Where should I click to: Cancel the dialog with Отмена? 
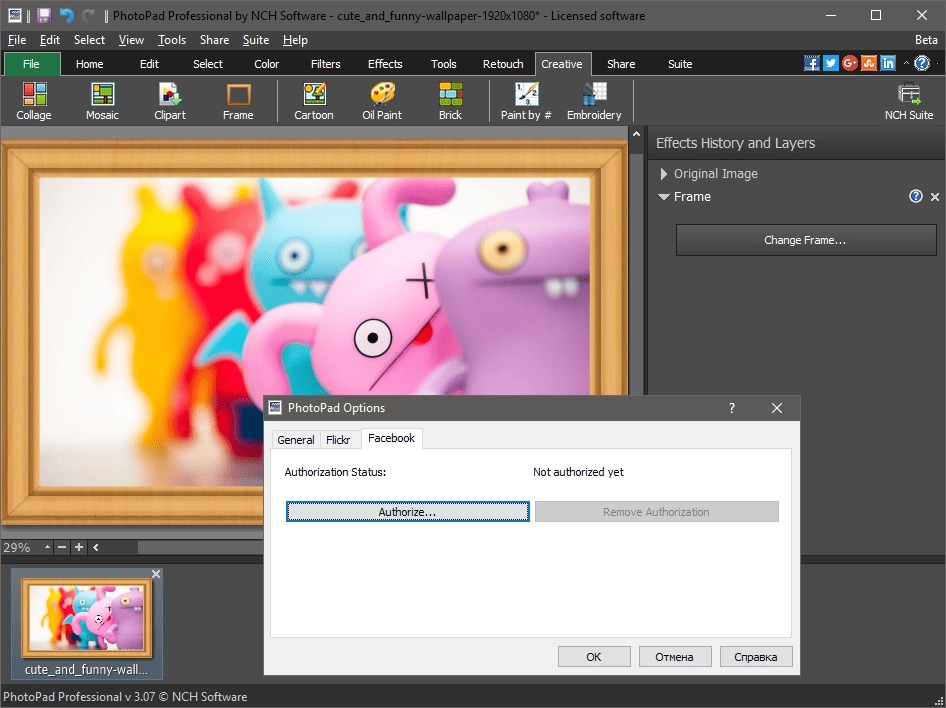click(675, 657)
